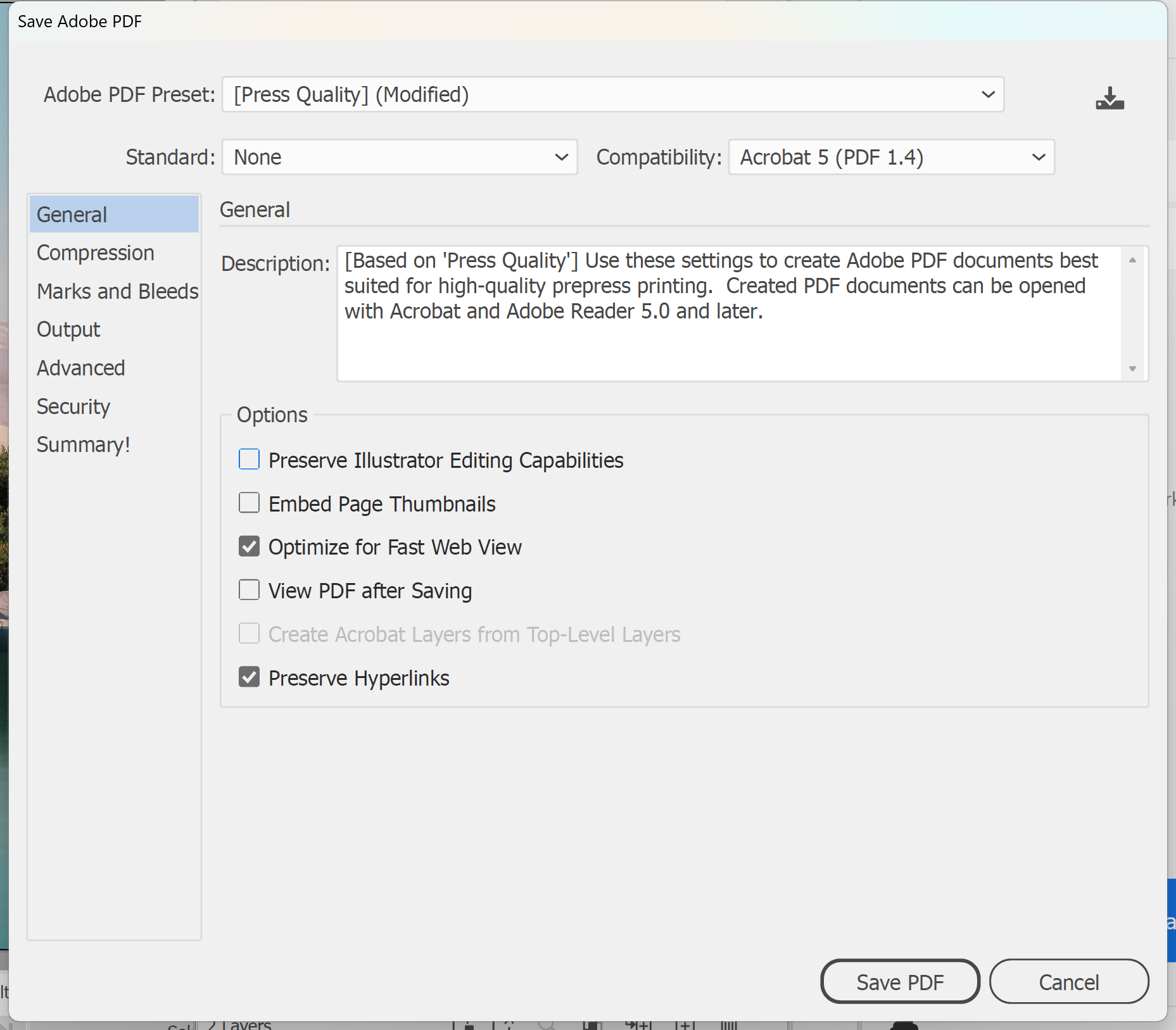Go to the Output section
This screenshot has height=1030, width=1176.
click(x=114, y=329)
